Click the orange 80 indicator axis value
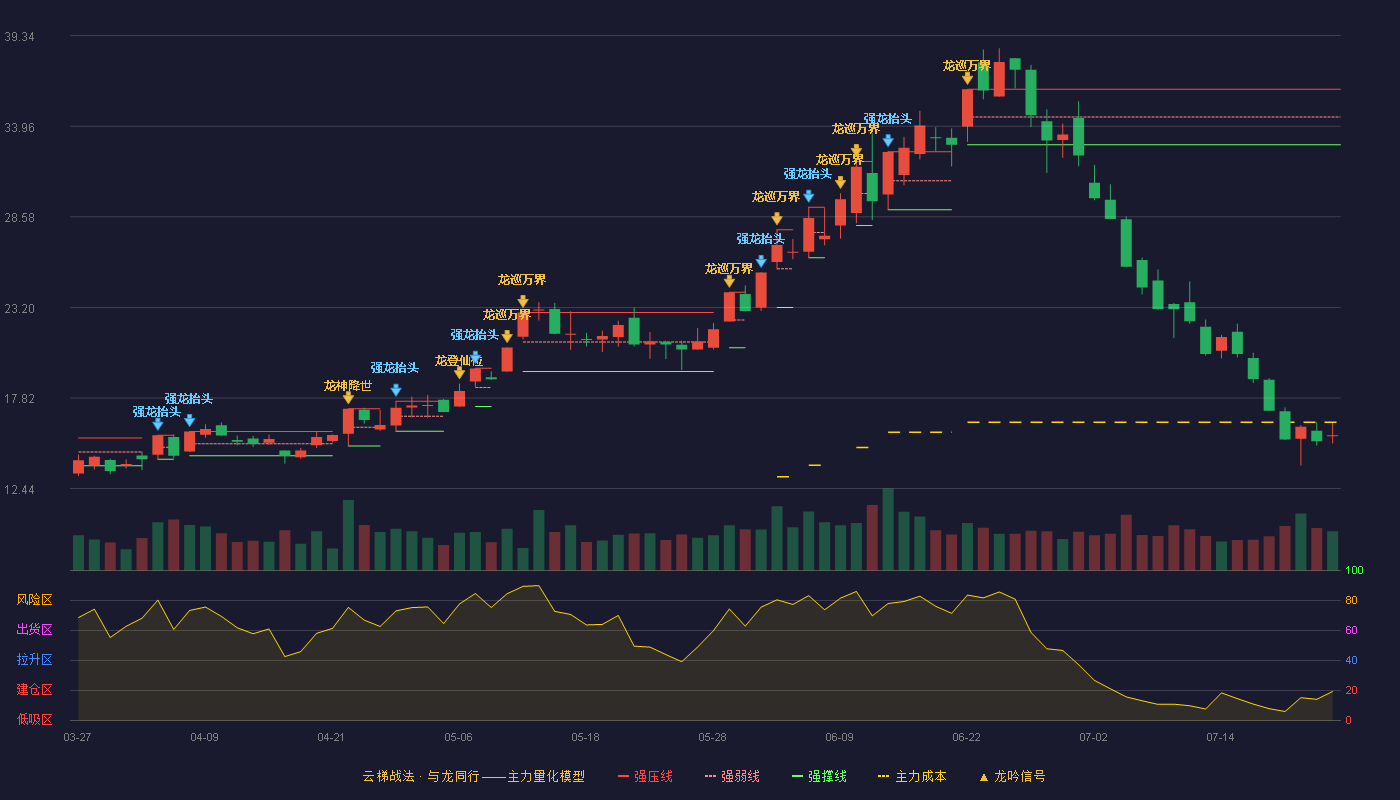1400x800 pixels. [x=1351, y=600]
